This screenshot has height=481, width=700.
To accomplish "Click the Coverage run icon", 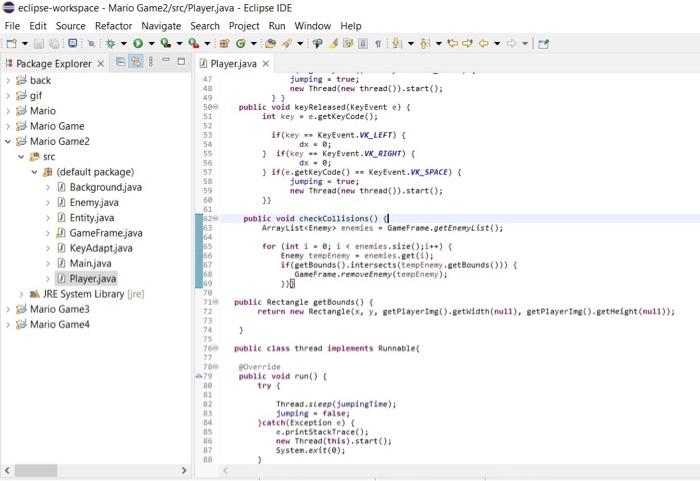I will 166,43.
